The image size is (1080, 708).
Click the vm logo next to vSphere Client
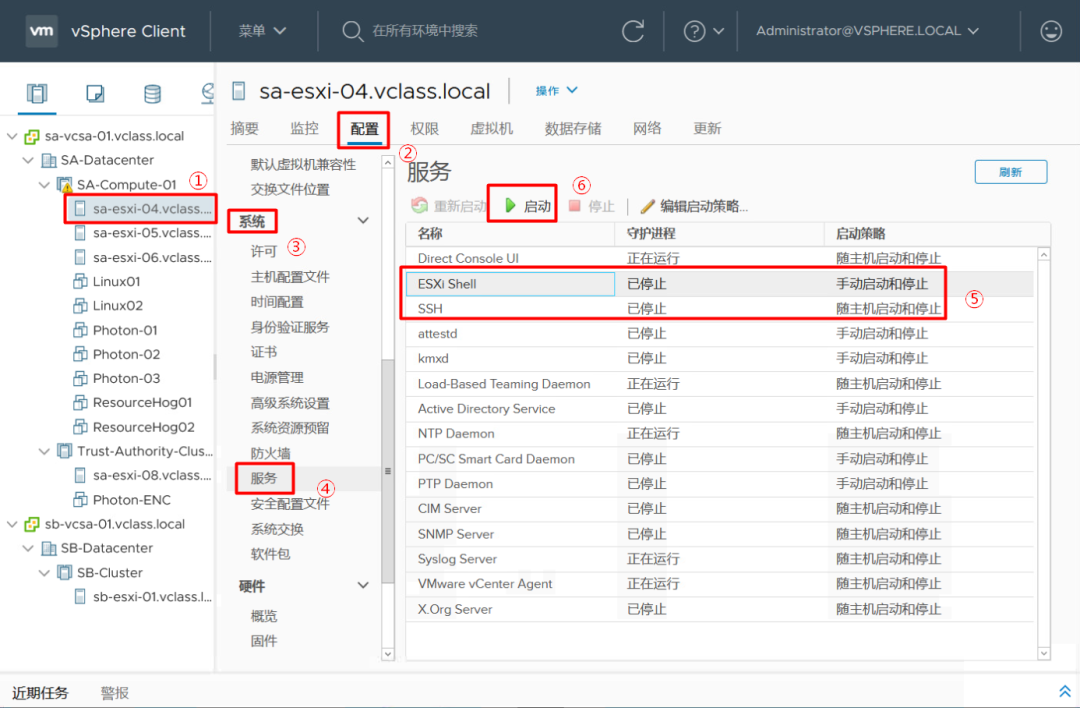click(x=42, y=31)
